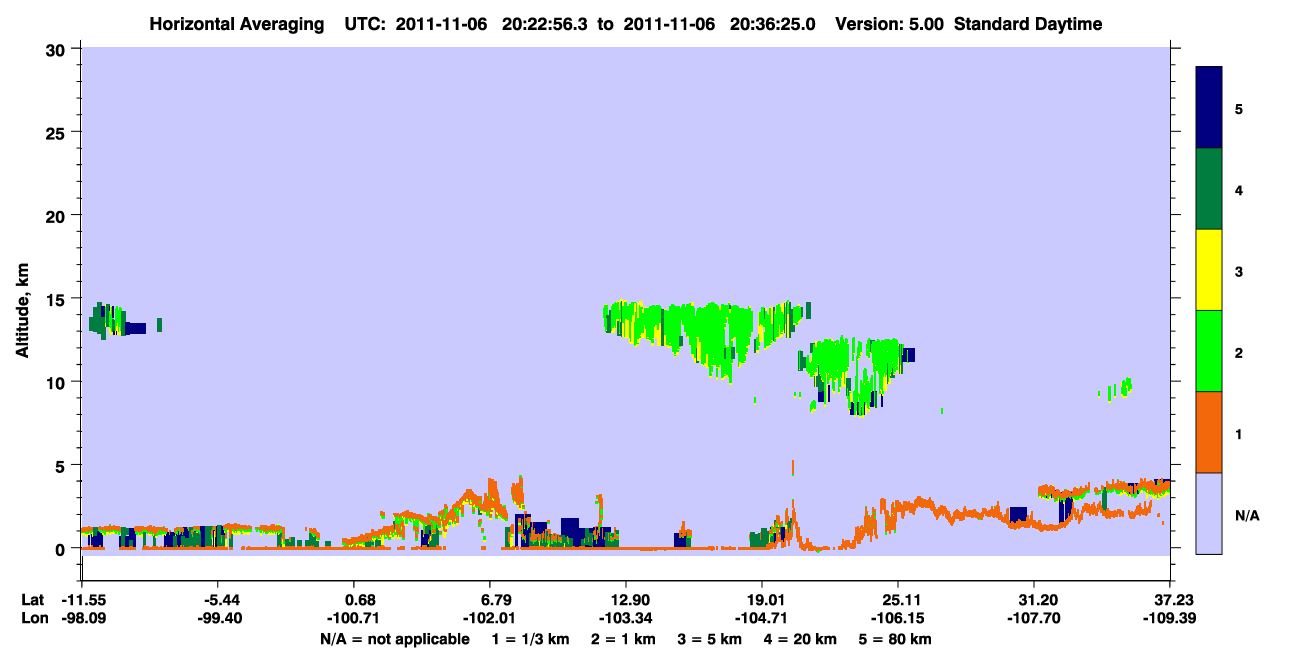
Task: Click the y-axis tick label '30'
Action: [58, 49]
